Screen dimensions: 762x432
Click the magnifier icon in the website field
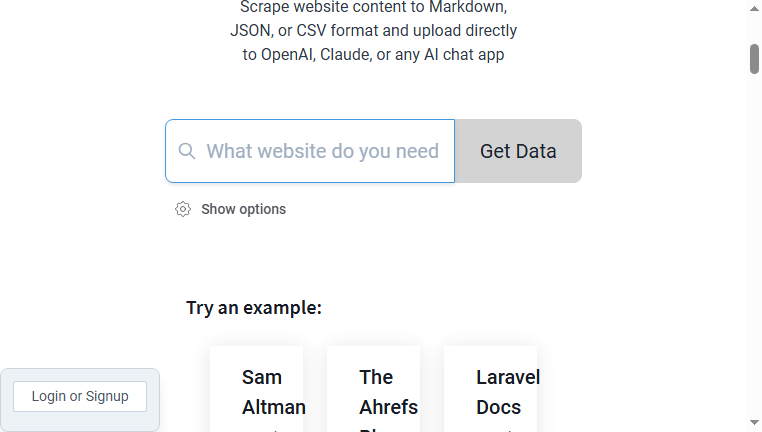pos(187,151)
